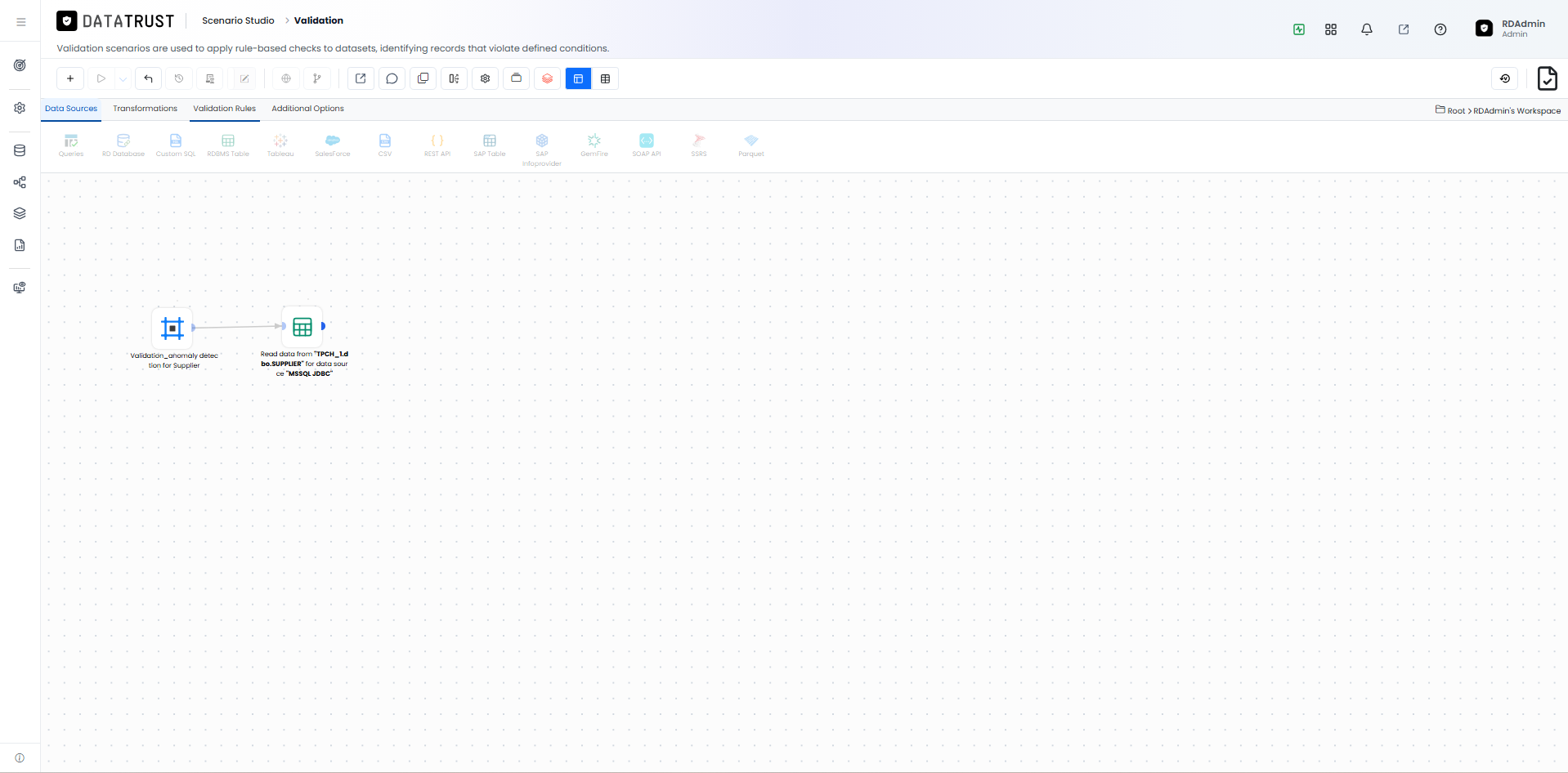1568x773 pixels.
Task: Add a new scenario with the plus button
Action: (70, 78)
